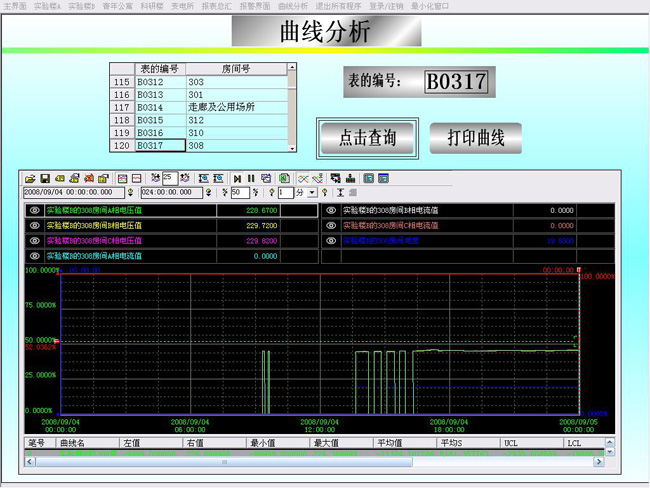
Task: Open 报表总汇 in the top menu
Action: coord(216,6)
